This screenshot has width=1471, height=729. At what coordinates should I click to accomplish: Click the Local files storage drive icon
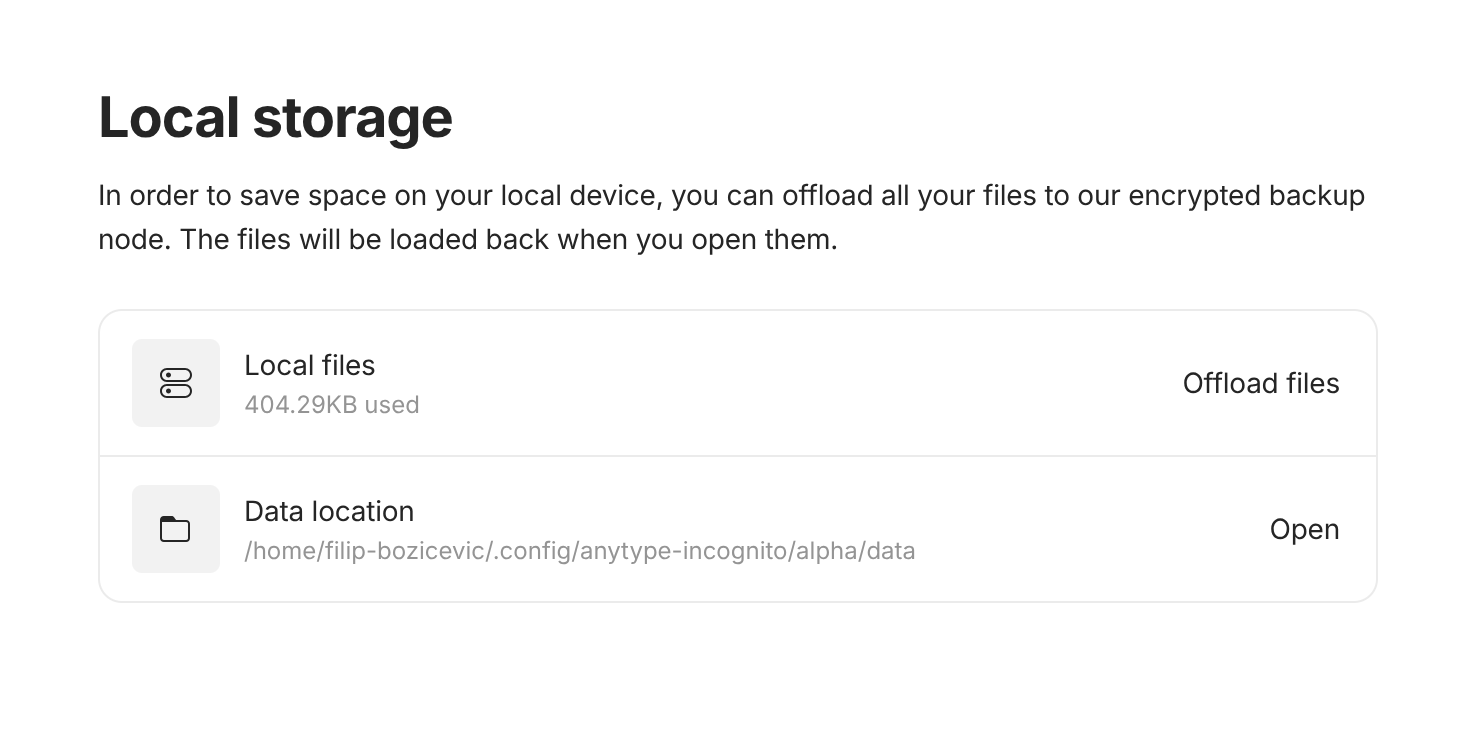[176, 383]
